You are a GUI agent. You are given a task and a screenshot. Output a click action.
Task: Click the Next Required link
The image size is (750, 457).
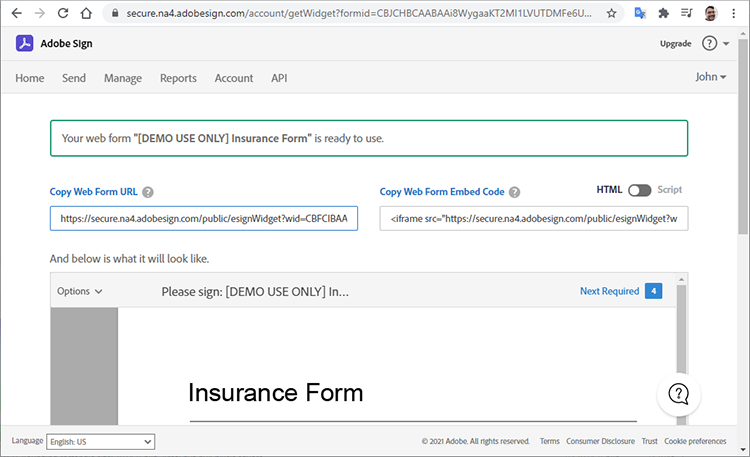[609, 291]
